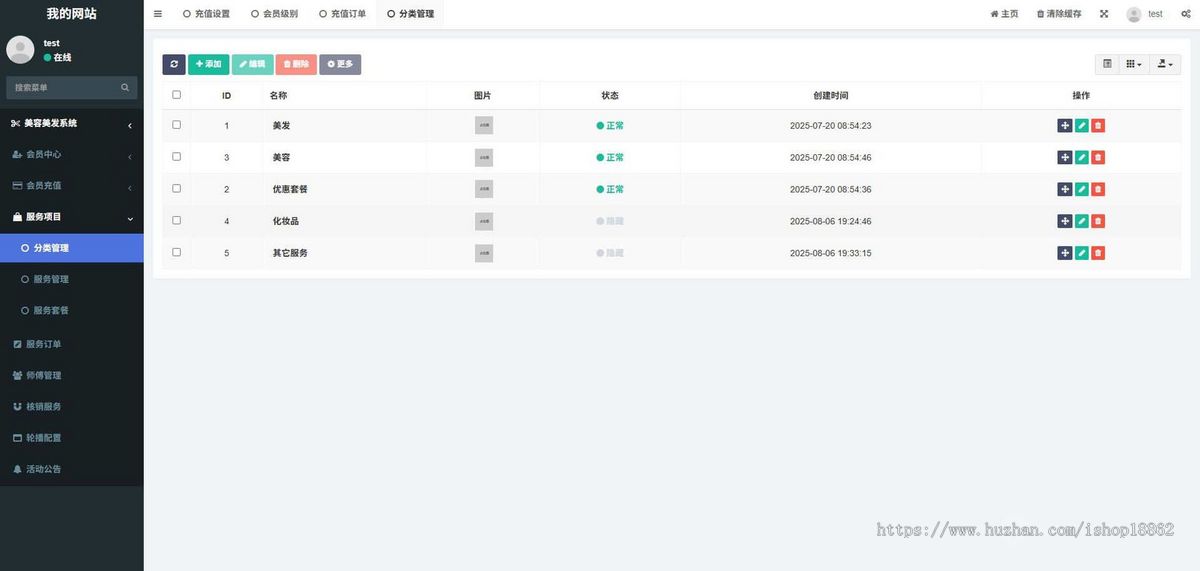Check the checkbox for row 其它服务
Screen dimensions: 1200x571
tap(177, 252)
